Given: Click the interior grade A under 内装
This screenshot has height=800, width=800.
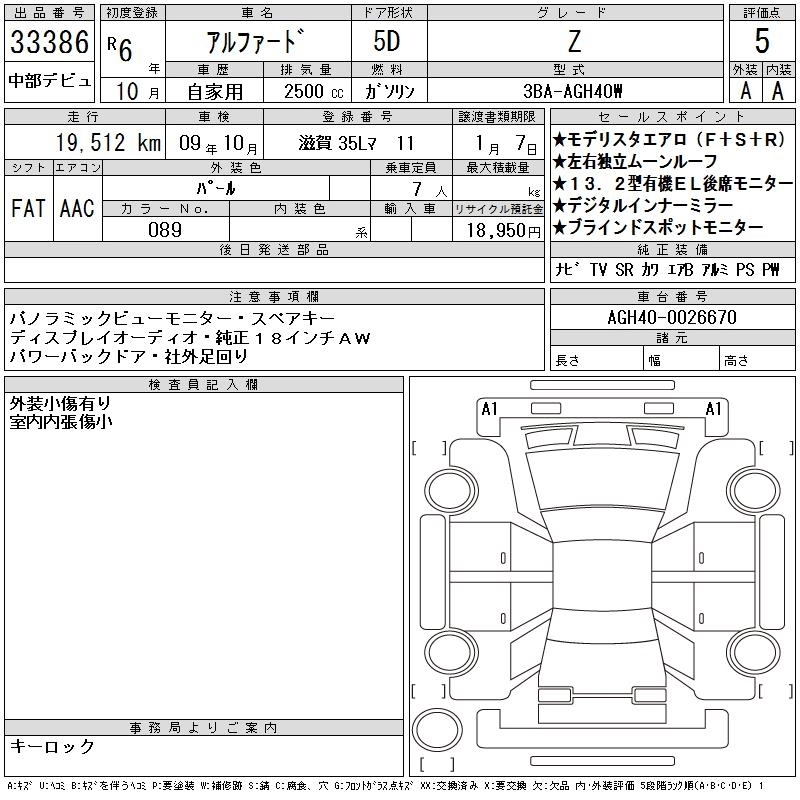Looking at the screenshot, I should (x=778, y=91).
